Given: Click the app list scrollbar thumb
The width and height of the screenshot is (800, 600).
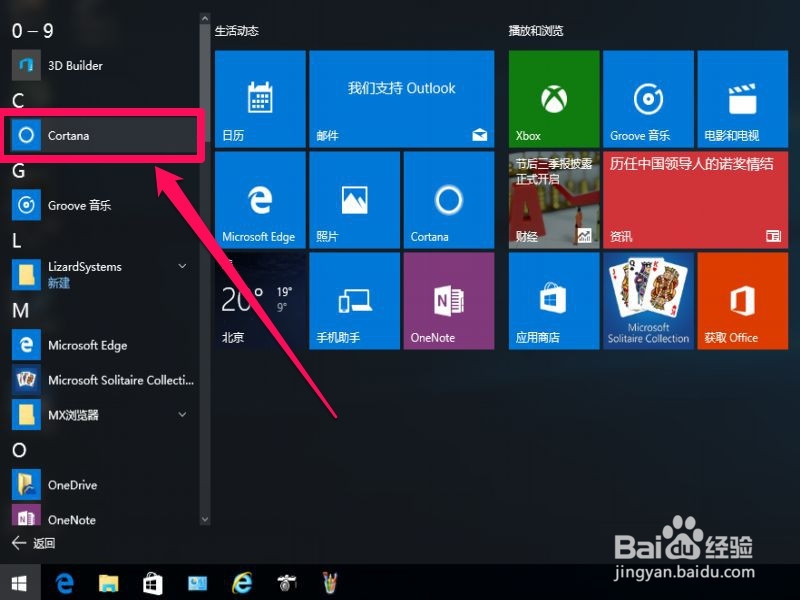Looking at the screenshot, I should click(205, 82).
